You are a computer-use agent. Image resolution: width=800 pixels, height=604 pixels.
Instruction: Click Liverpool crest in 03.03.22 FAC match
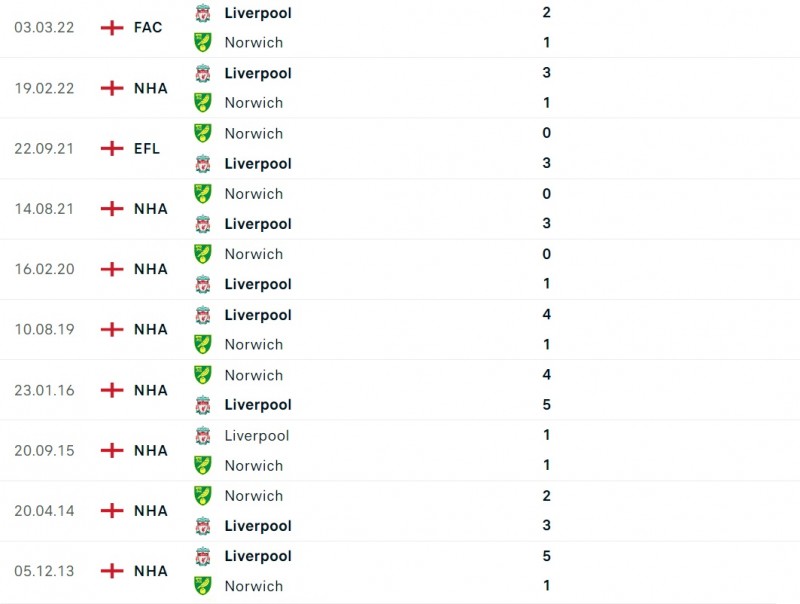point(203,13)
